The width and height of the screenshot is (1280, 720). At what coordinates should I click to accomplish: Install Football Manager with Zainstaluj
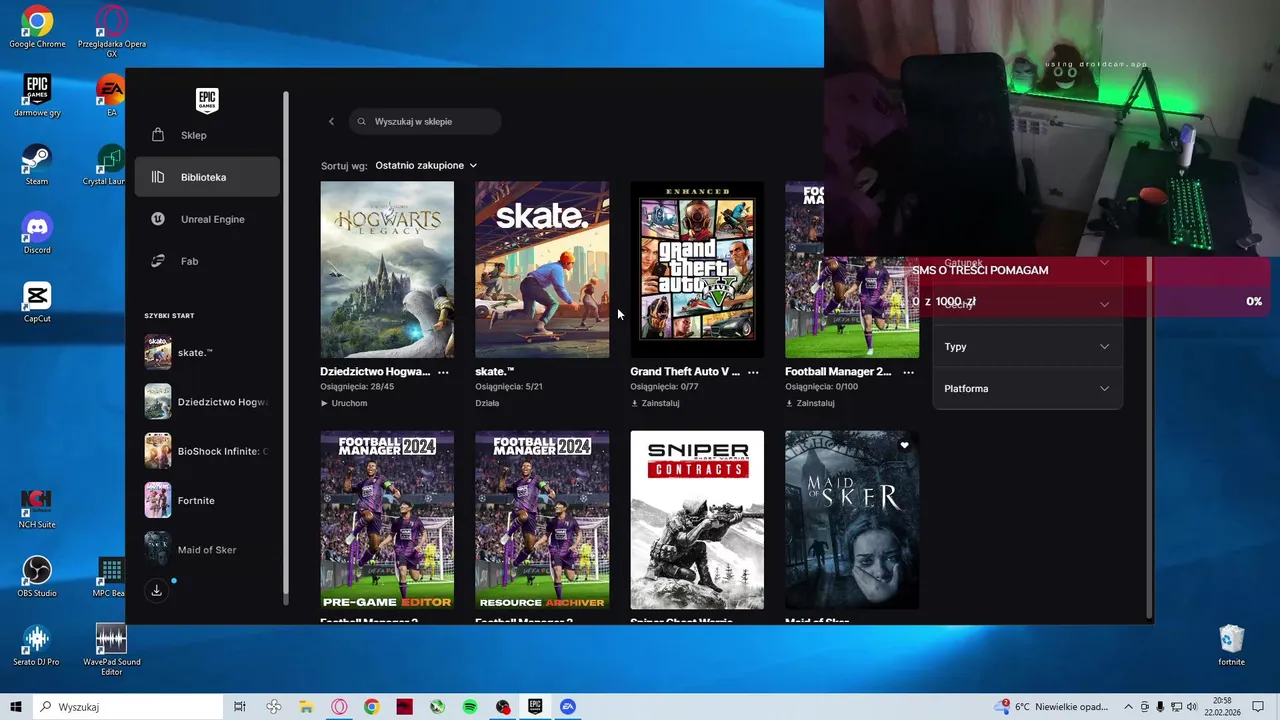tap(810, 403)
